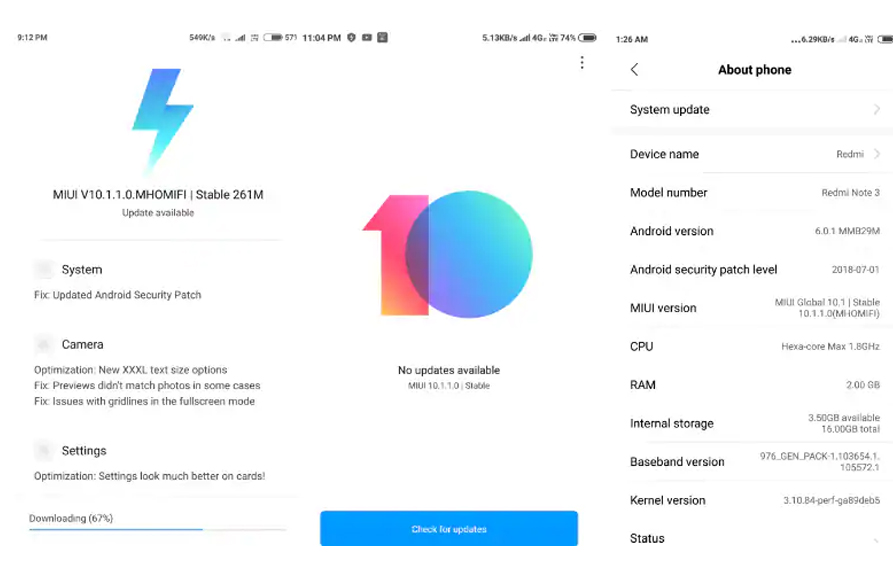Tap the Update available label
Screen dimensions: 893x577
click(158, 212)
